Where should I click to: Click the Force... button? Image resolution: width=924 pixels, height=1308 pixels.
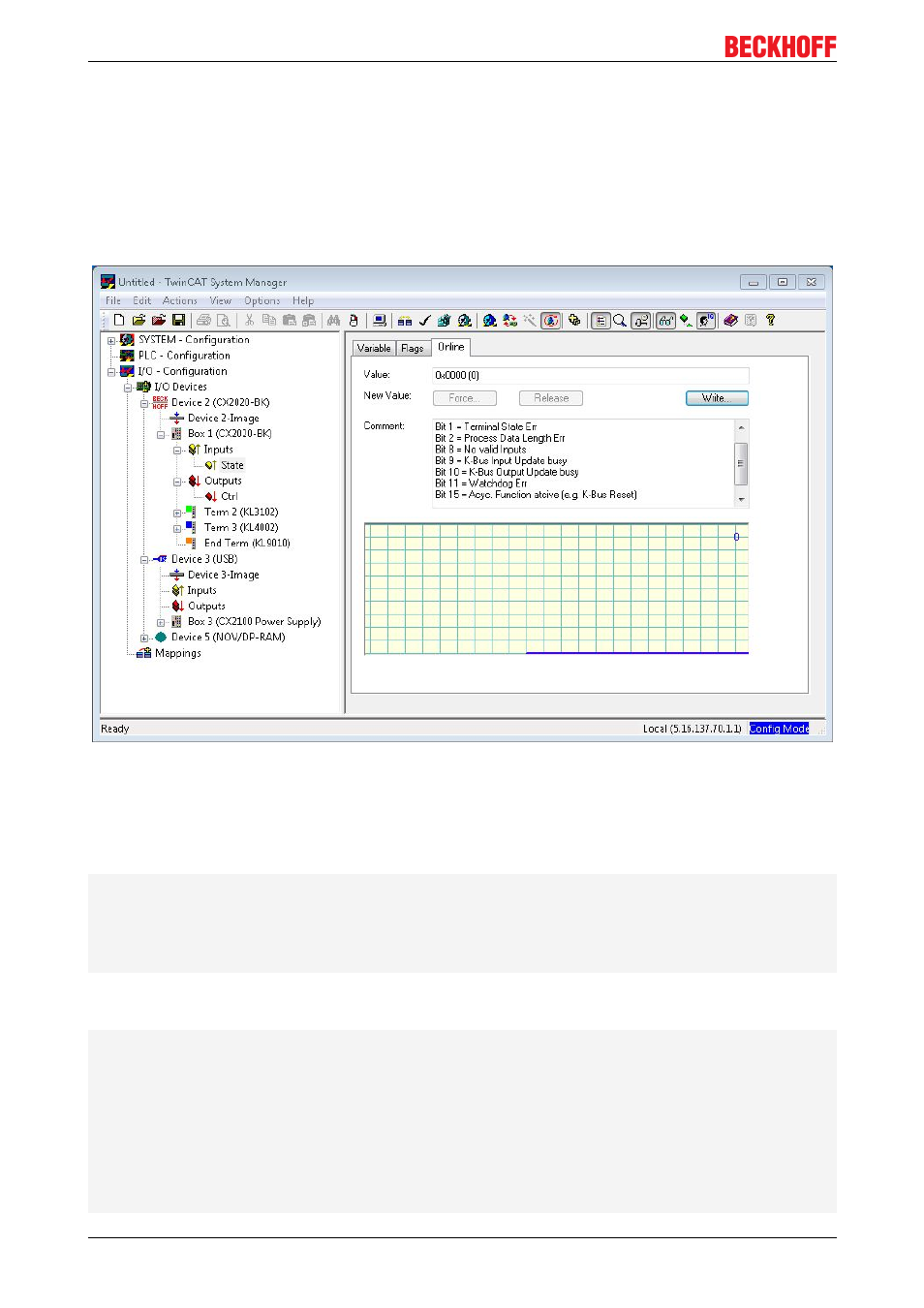tap(465, 398)
